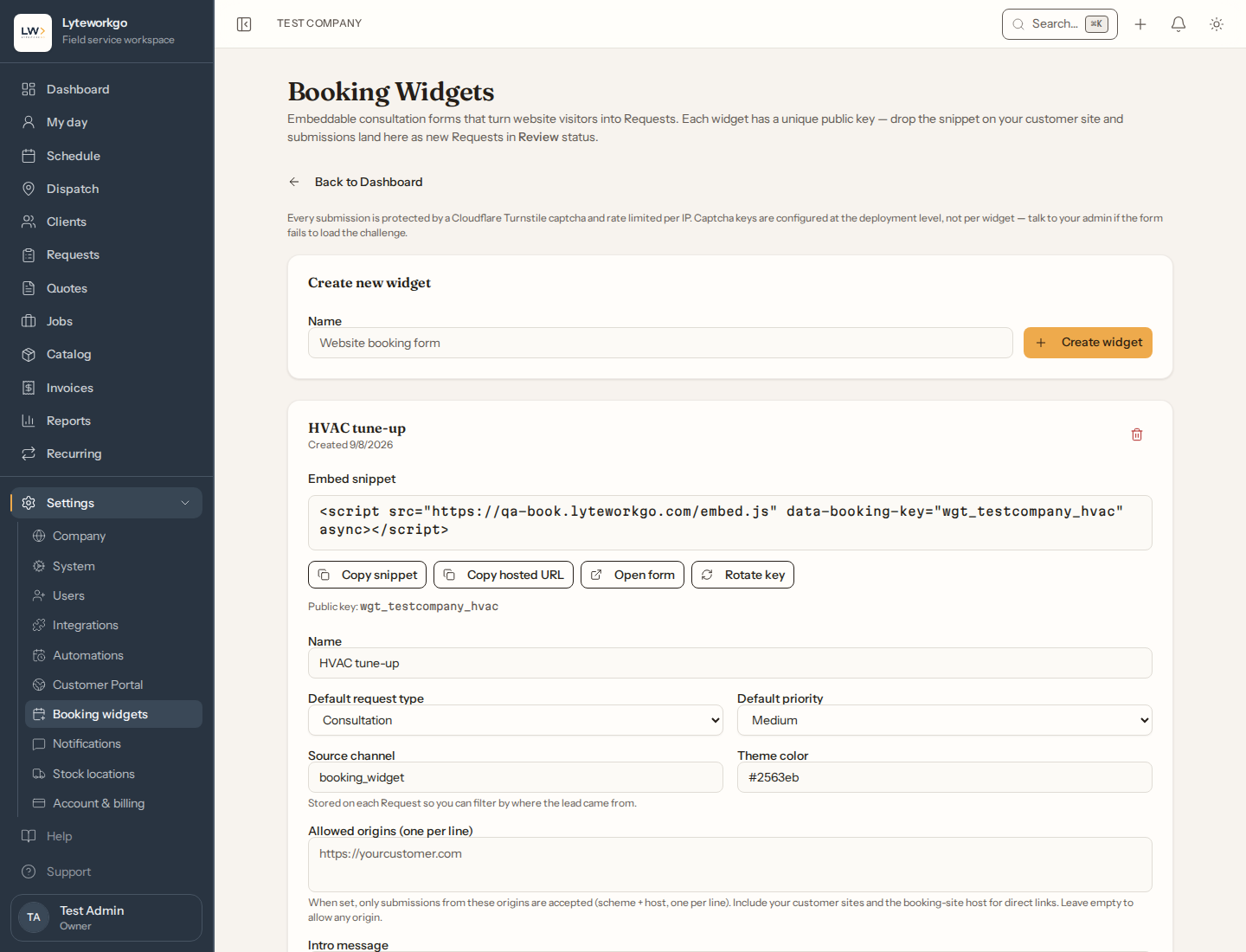Viewport: 1246px width, 952px height.
Task: Open the Default priority dropdown
Action: pos(945,720)
